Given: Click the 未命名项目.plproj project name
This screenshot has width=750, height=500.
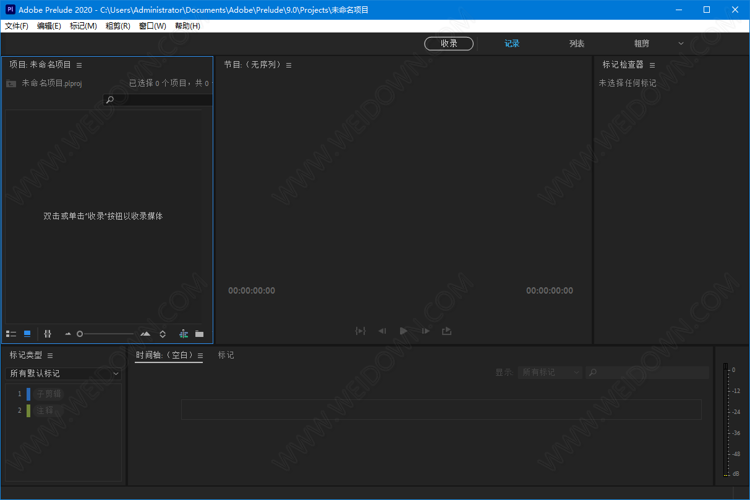Looking at the screenshot, I should tap(52, 84).
